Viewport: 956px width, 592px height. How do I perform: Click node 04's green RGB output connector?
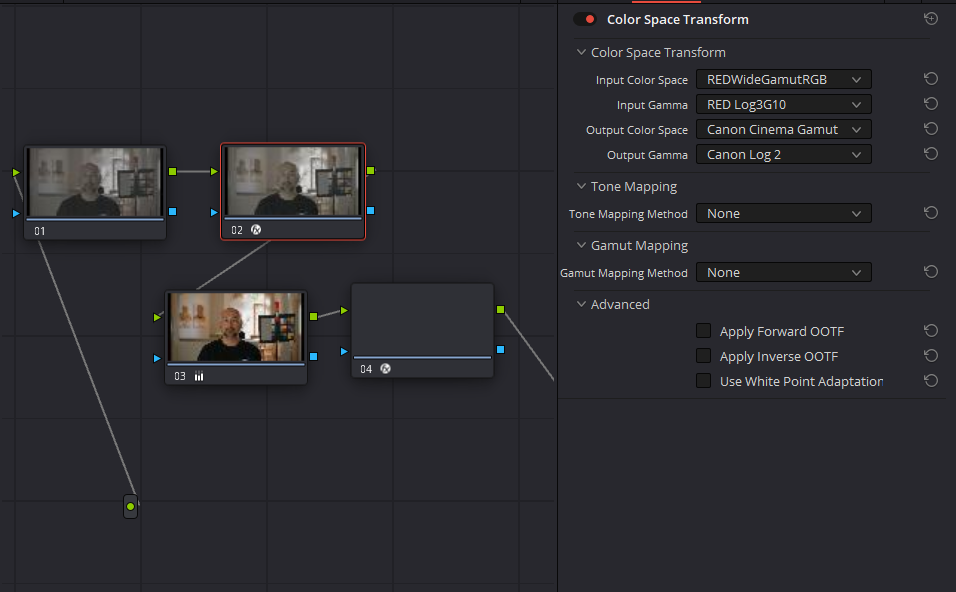coord(501,310)
